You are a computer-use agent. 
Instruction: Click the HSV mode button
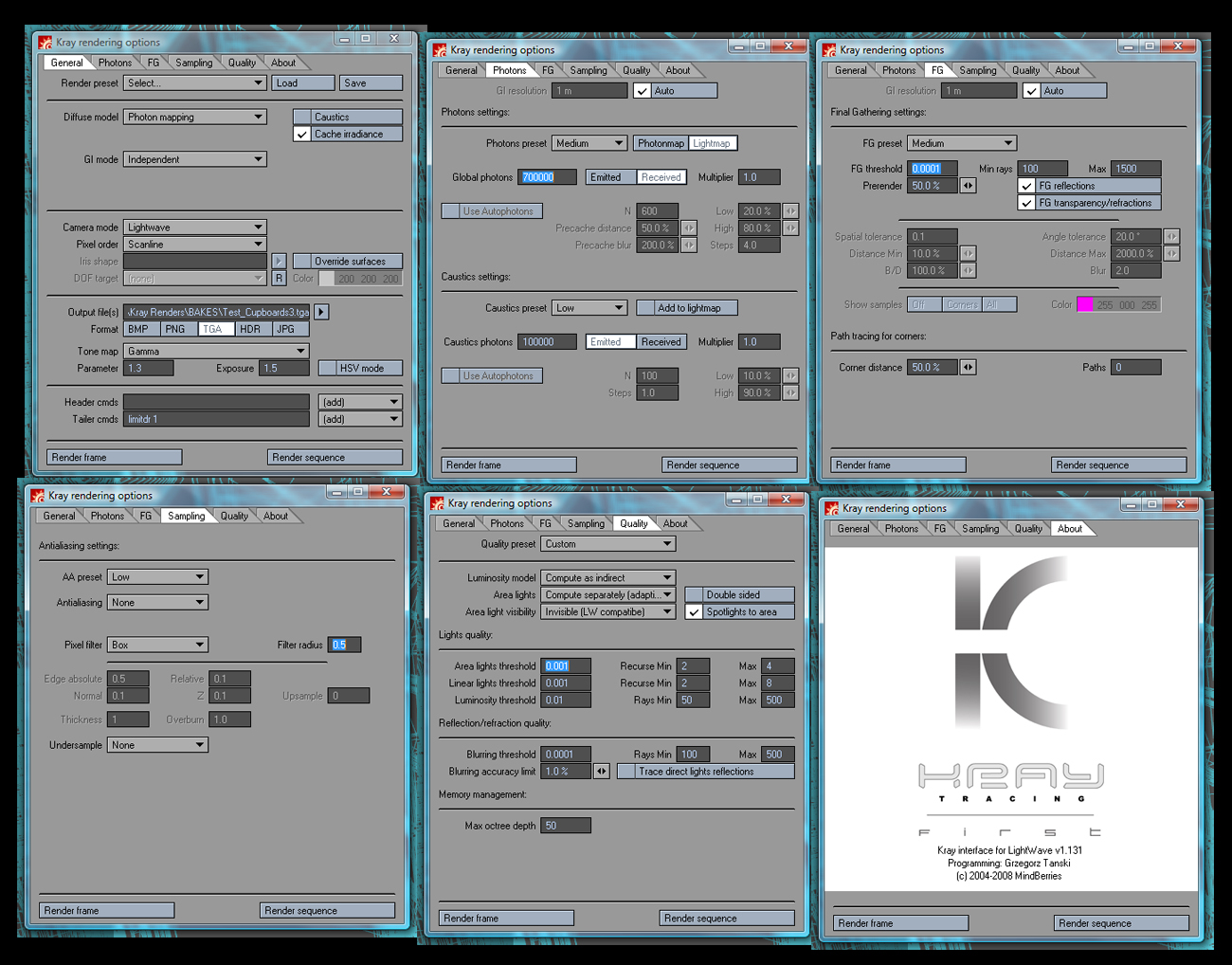click(x=360, y=369)
